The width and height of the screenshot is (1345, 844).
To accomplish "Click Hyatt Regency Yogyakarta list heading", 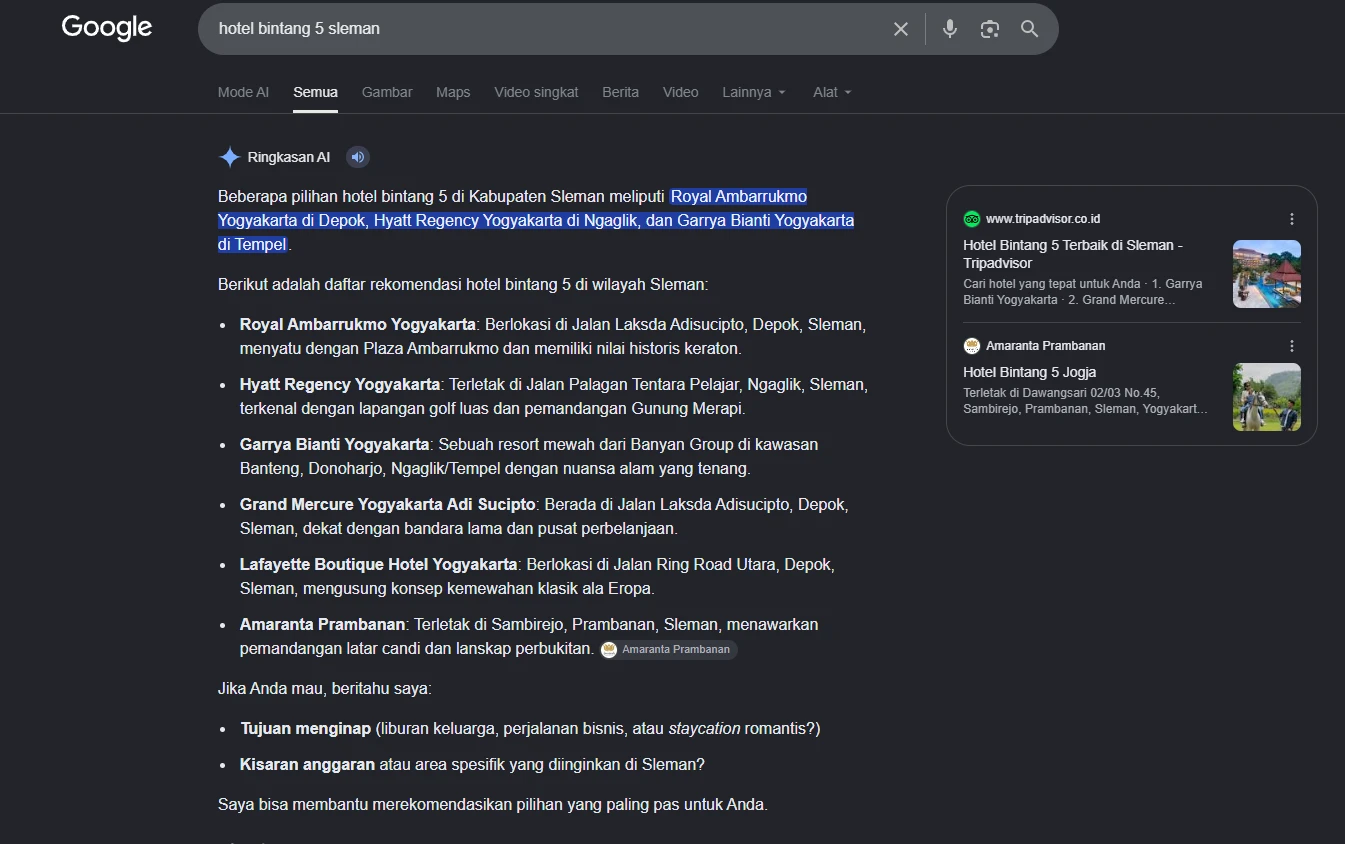I will pyautogui.click(x=340, y=385).
